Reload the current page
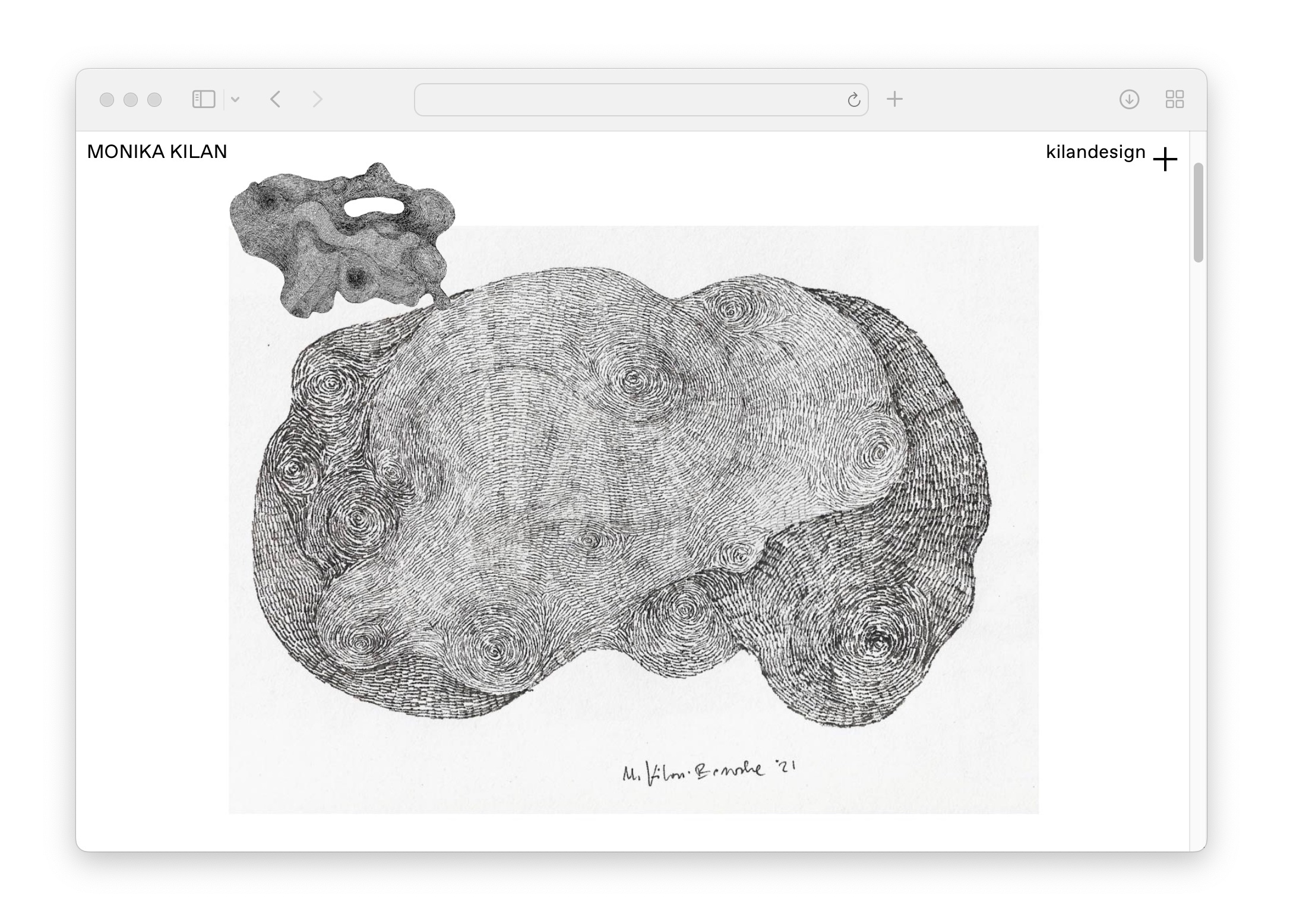 (853, 100)
